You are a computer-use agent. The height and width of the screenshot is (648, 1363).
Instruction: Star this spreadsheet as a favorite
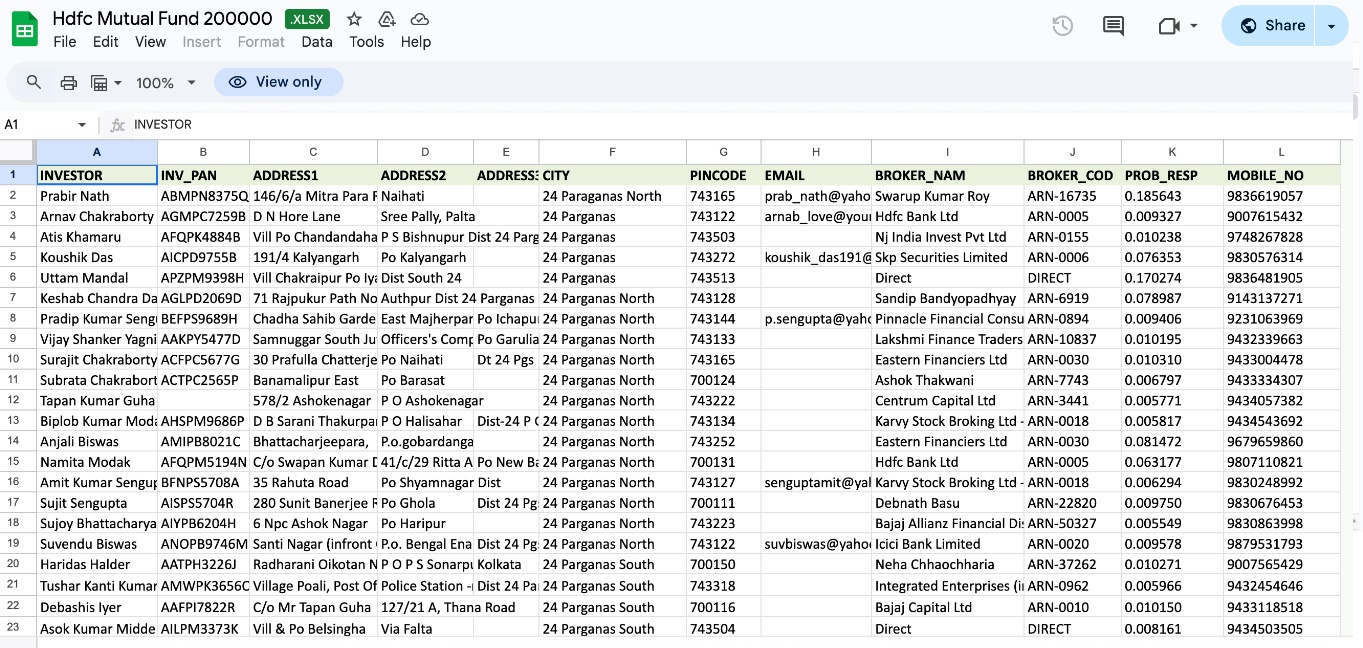coord(354,20)
